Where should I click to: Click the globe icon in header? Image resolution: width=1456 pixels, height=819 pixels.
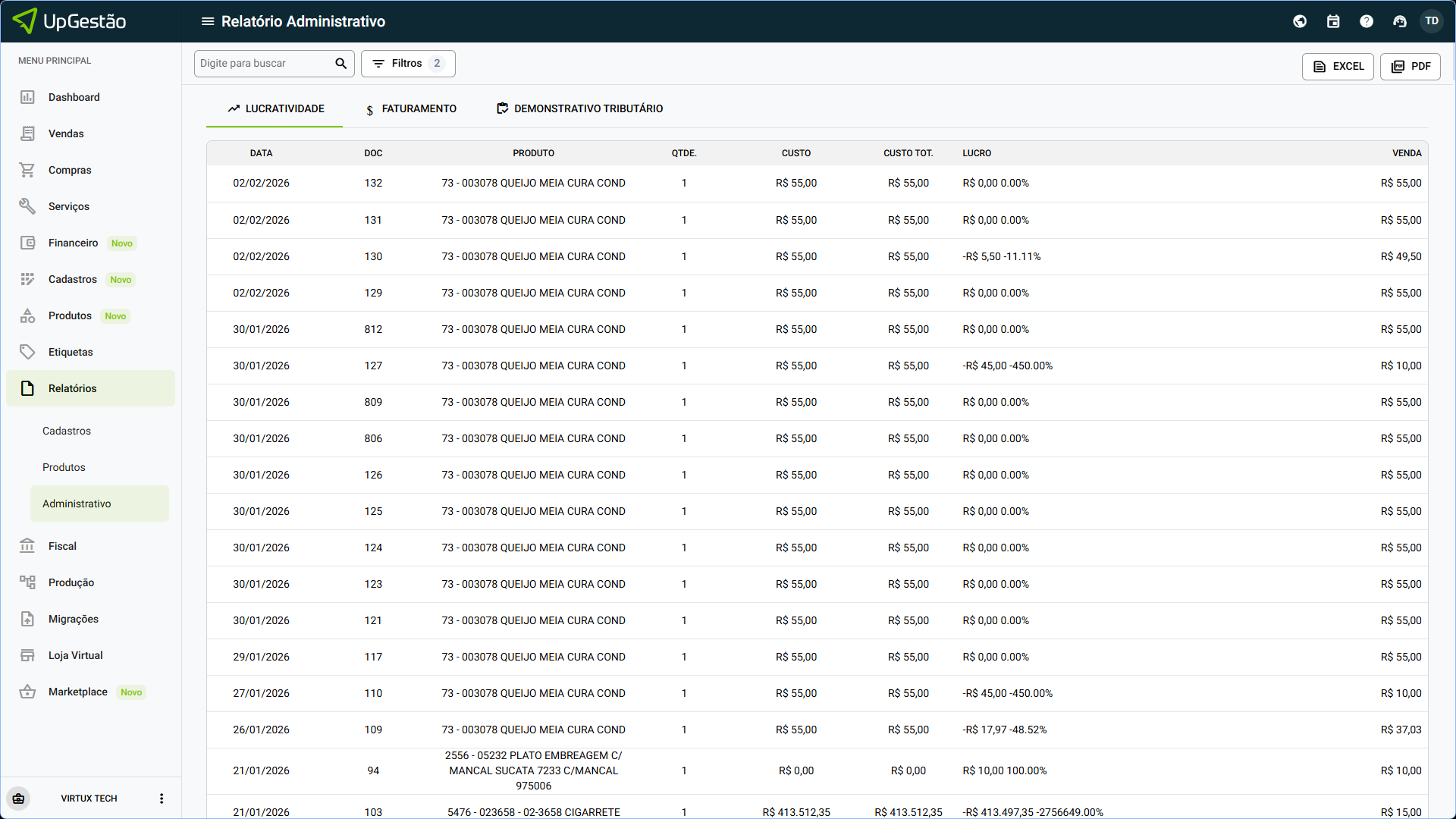coord(1300,21)
